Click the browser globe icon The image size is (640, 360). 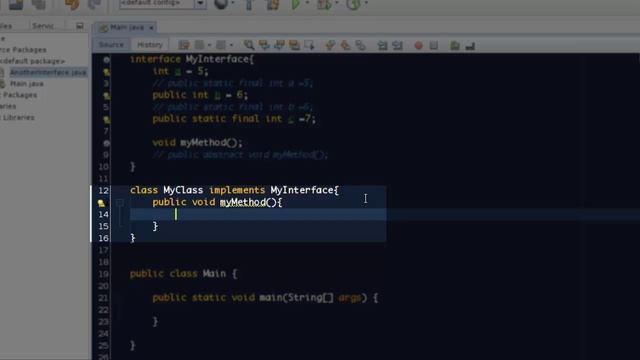click(221, 4)
